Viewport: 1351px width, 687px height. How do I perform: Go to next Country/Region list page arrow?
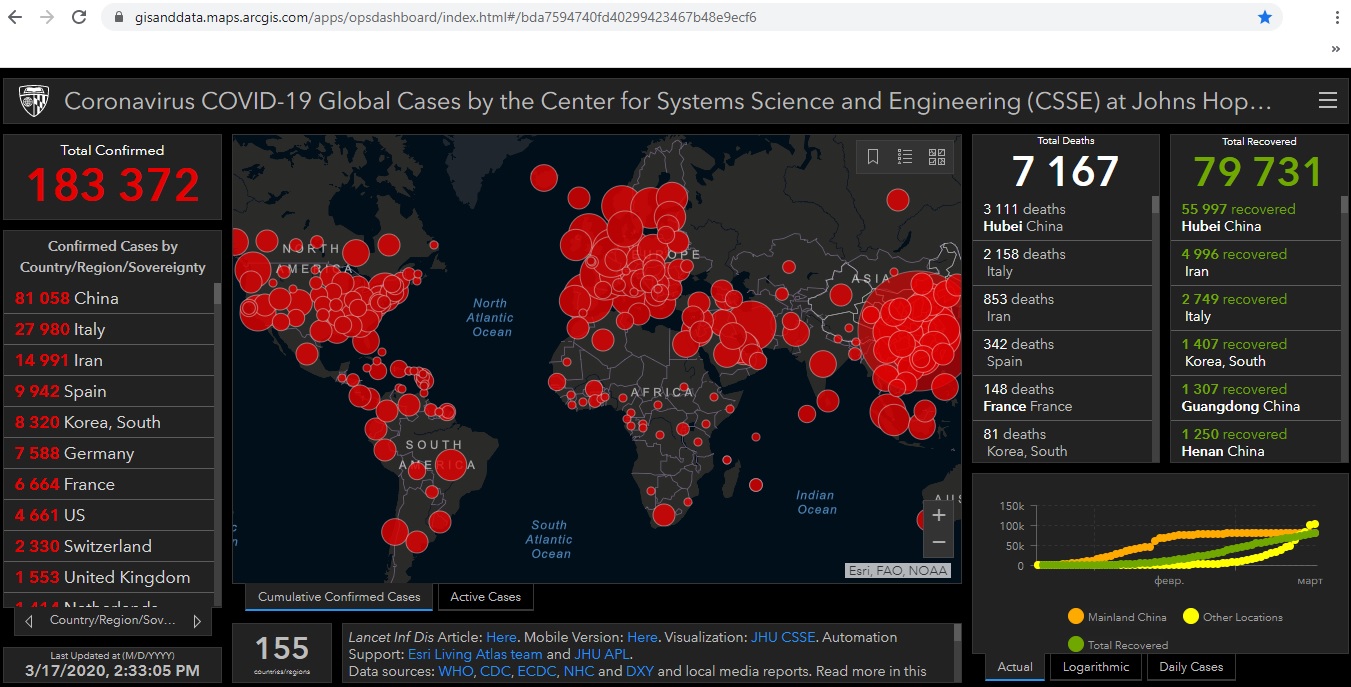196,621
